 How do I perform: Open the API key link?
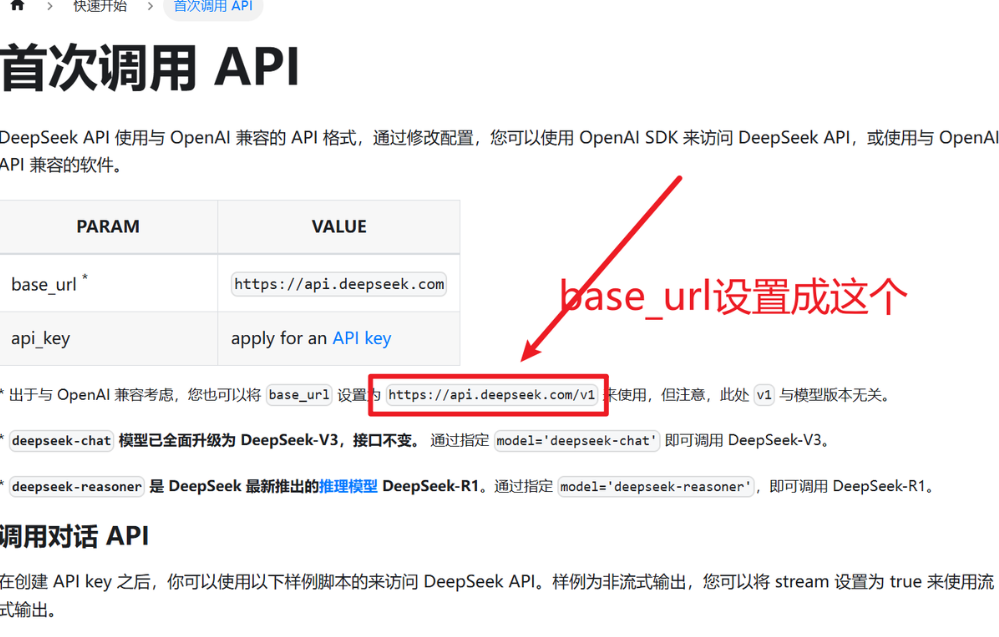362,338
